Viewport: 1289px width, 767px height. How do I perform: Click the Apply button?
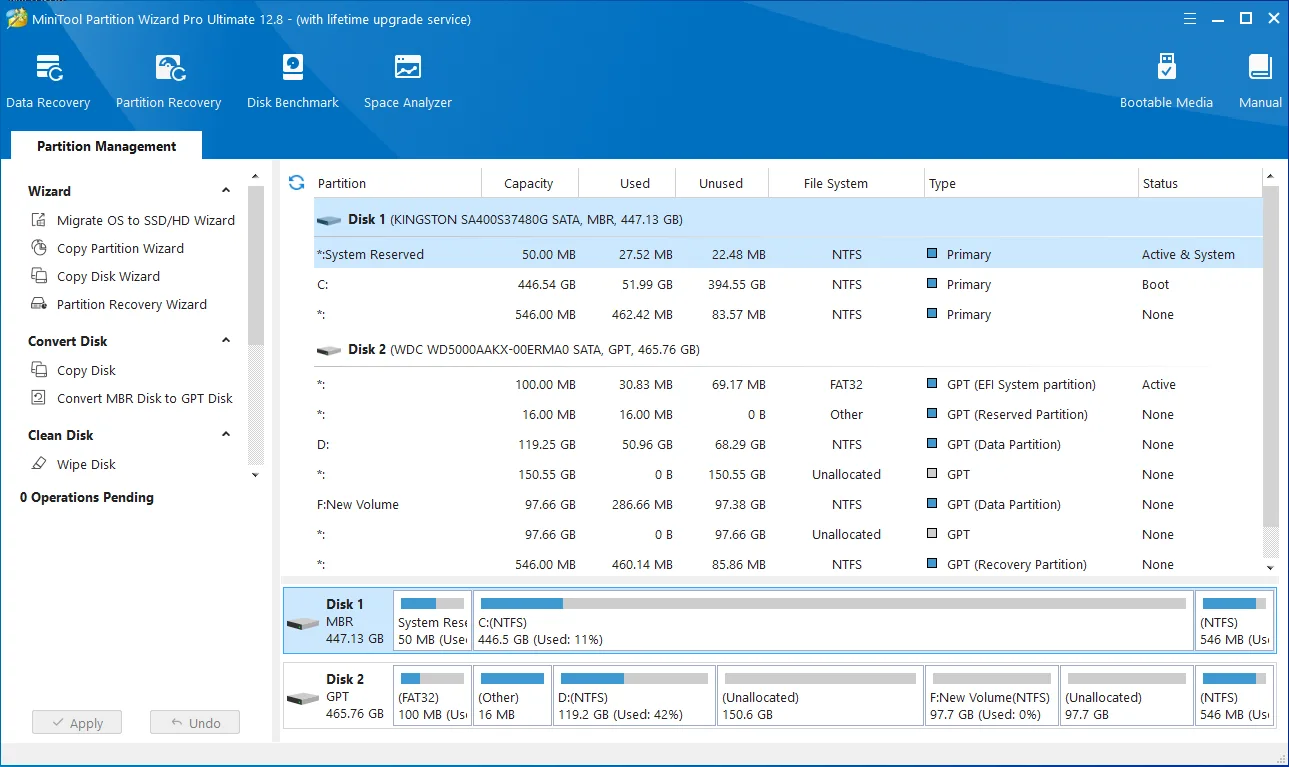77,722
